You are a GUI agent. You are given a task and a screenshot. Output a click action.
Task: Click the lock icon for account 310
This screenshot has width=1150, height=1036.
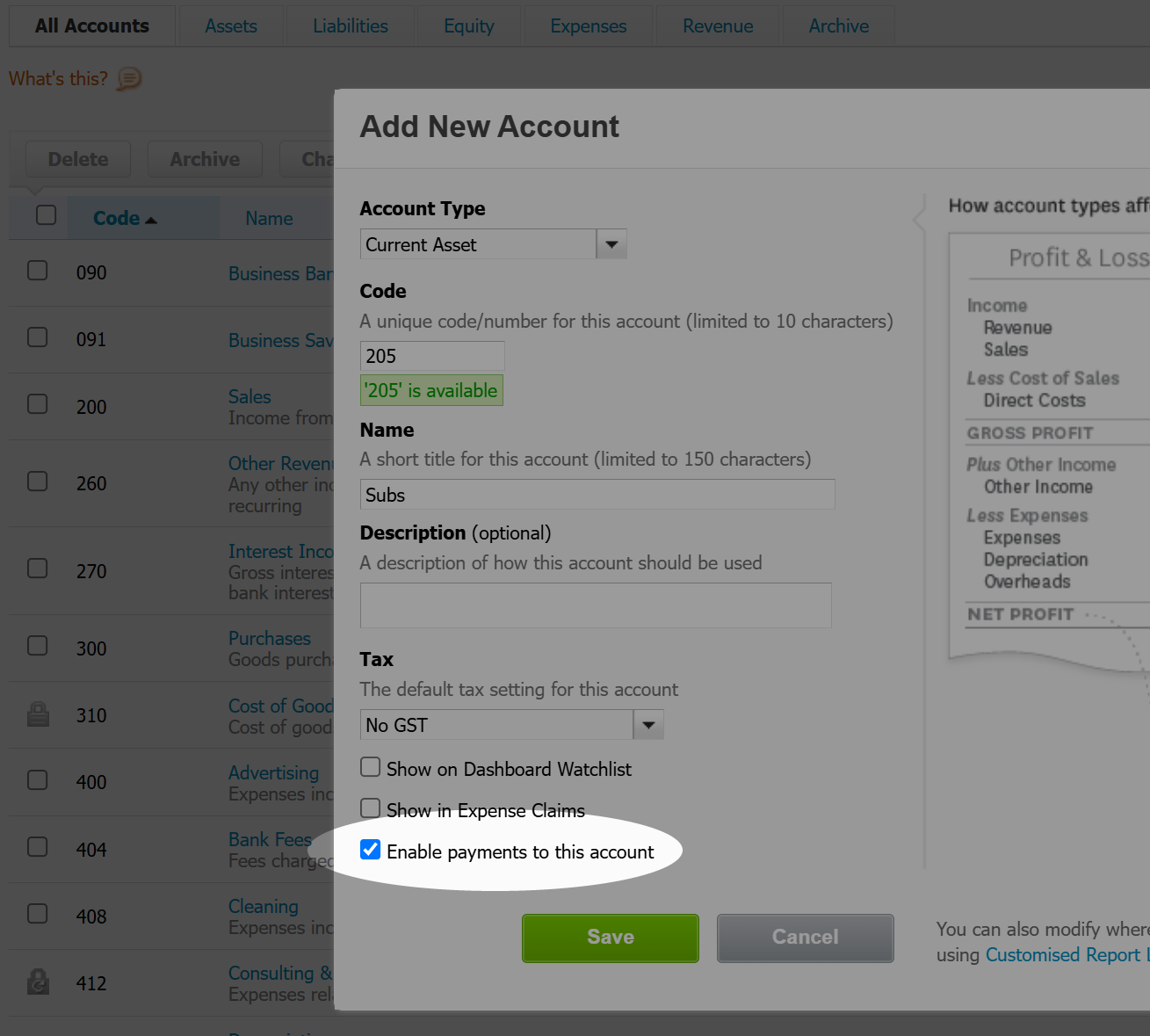(38, 714)
